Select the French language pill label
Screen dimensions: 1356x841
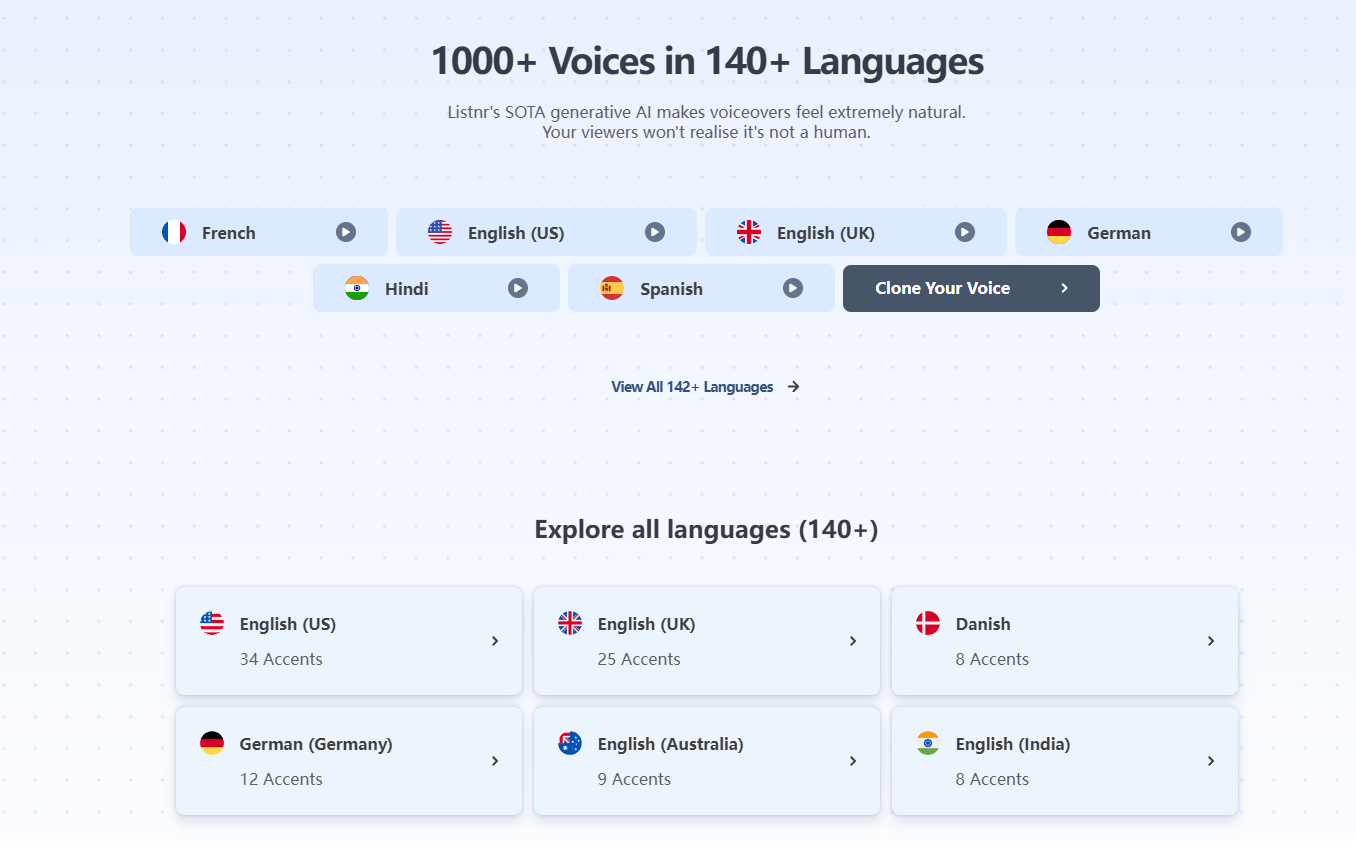[229, 233]
